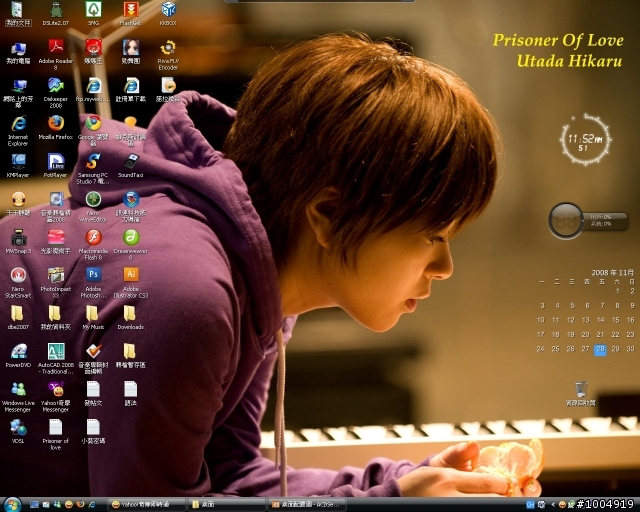The width and height of the screenshot is (640, 512).
Task: Select the SNG desktop icon
Action: coord(93,13)
